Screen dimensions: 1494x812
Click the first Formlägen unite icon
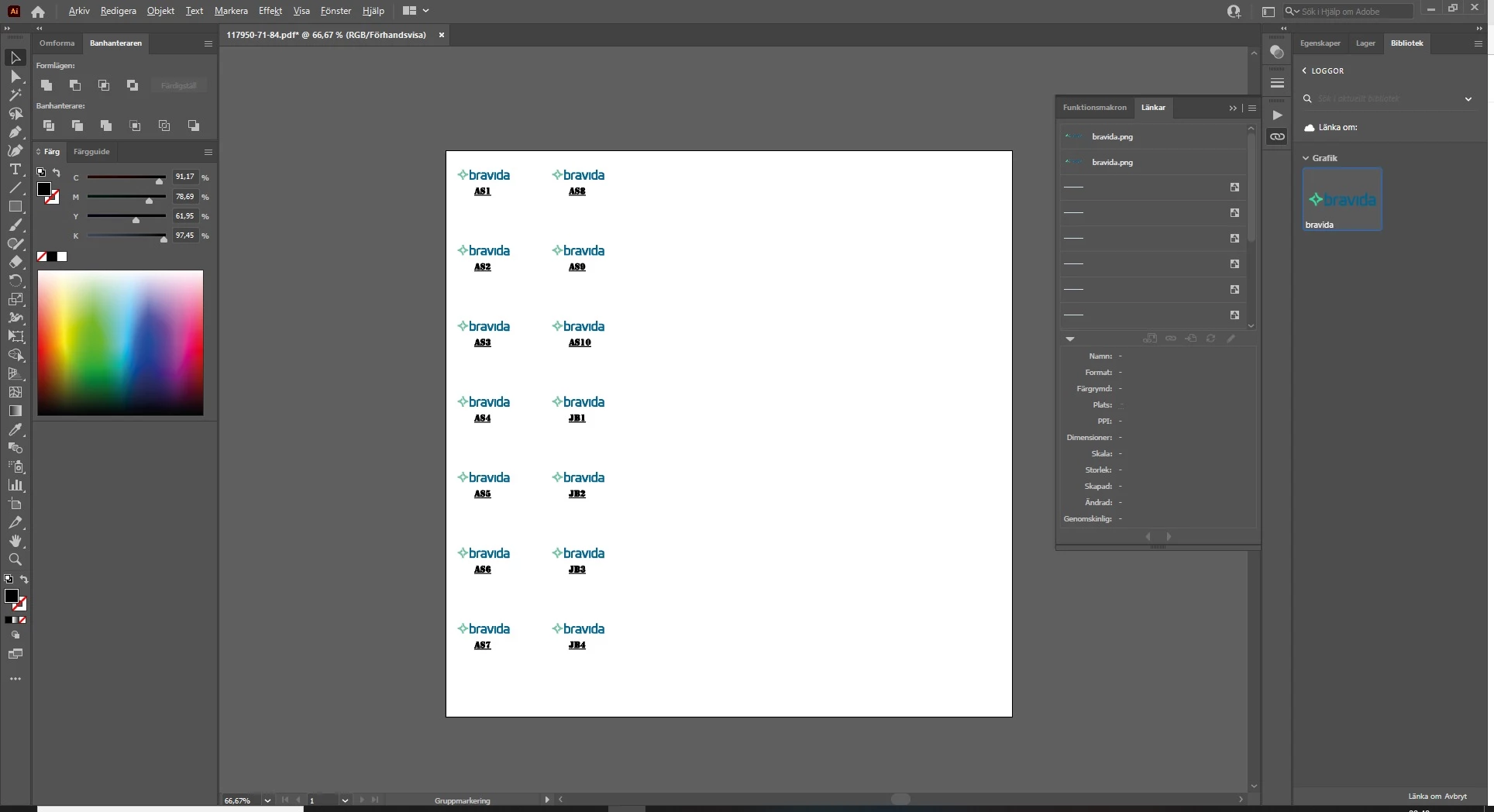pos(46,85)
